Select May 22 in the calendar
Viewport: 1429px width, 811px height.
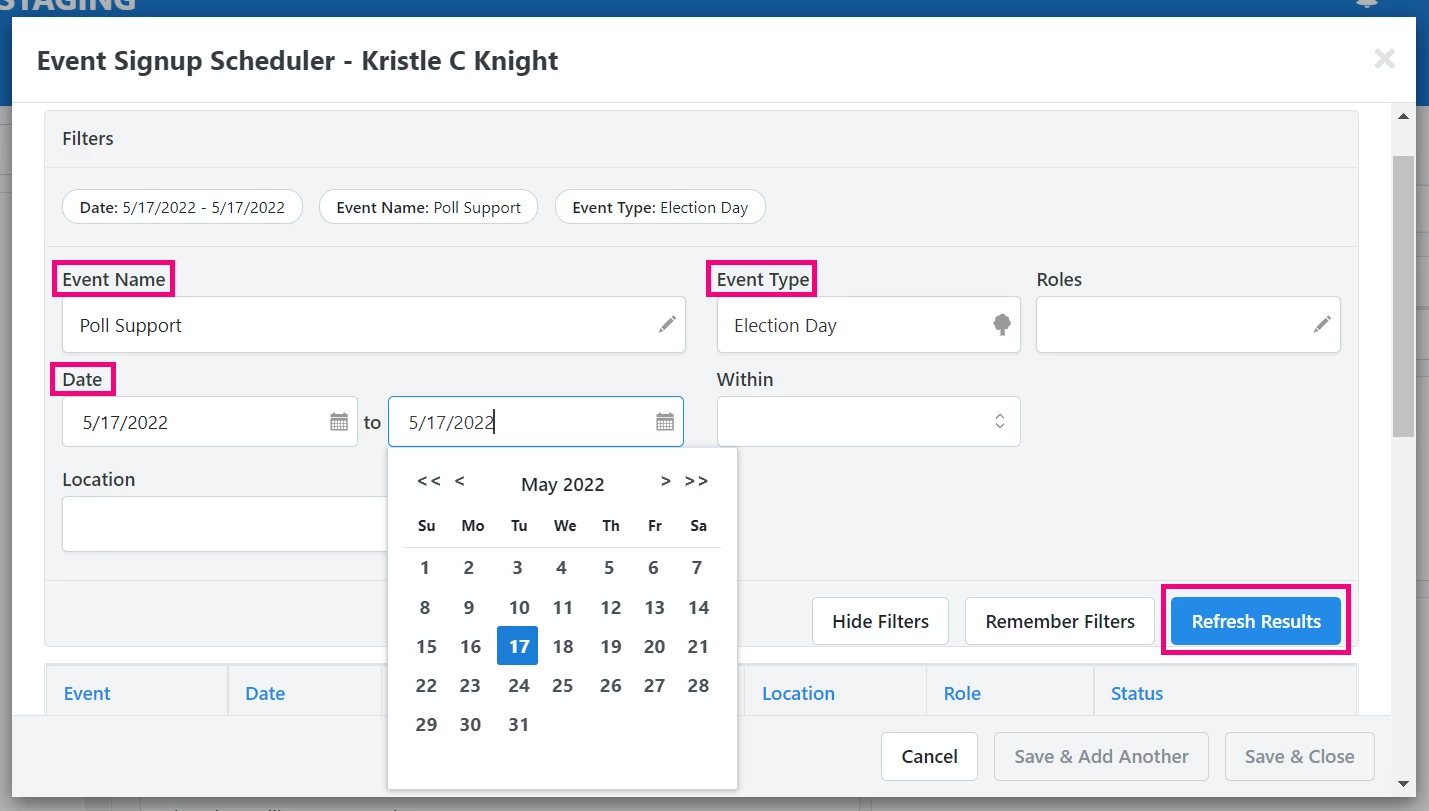426,685
